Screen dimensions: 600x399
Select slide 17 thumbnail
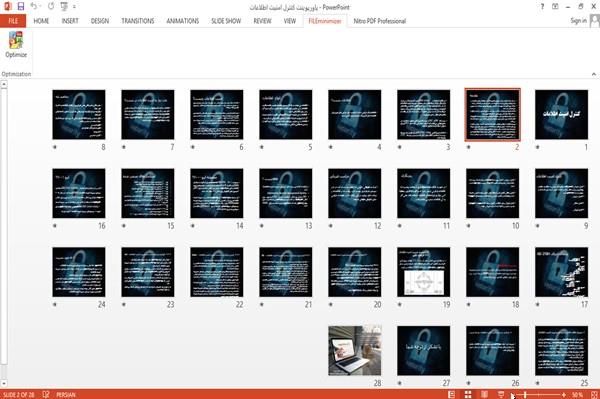[x=561, y=272]
